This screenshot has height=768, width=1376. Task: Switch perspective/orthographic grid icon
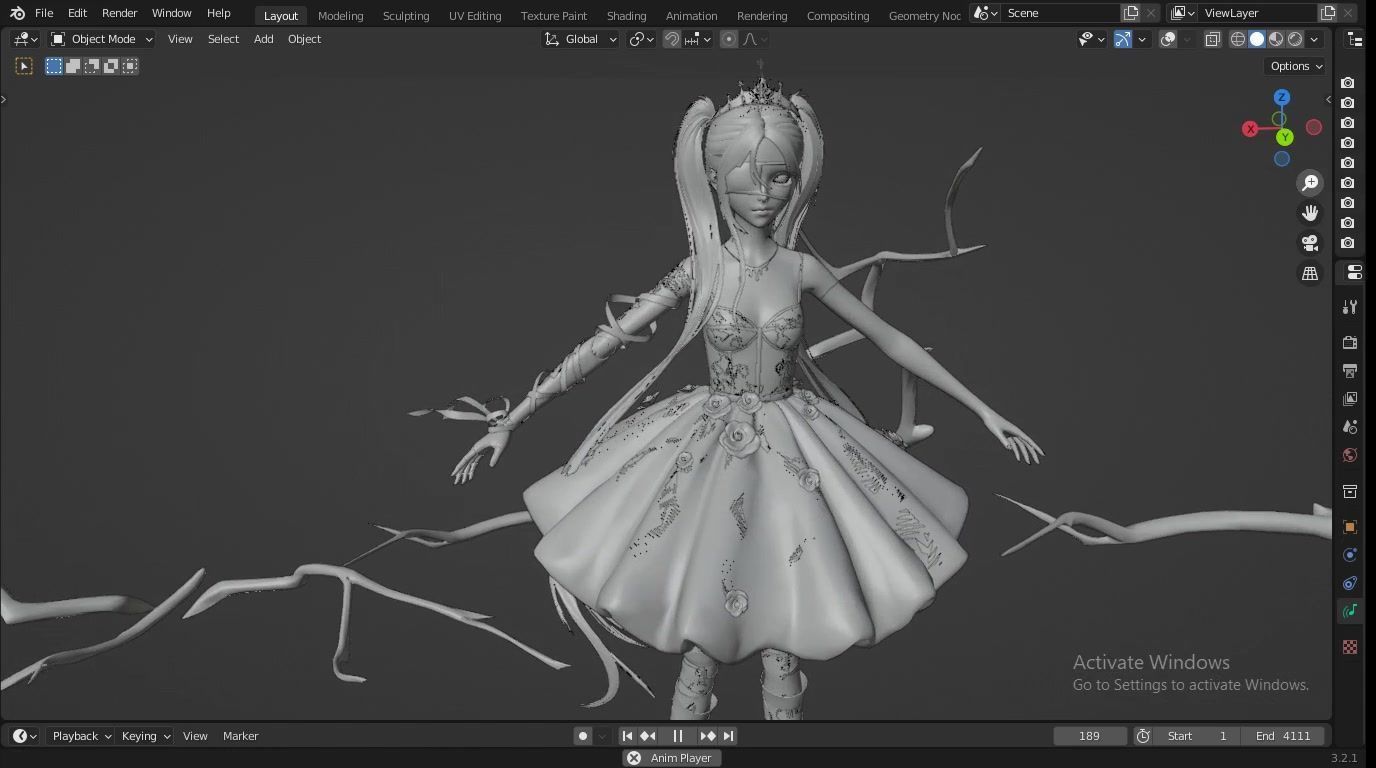(x=1310, y=273)
